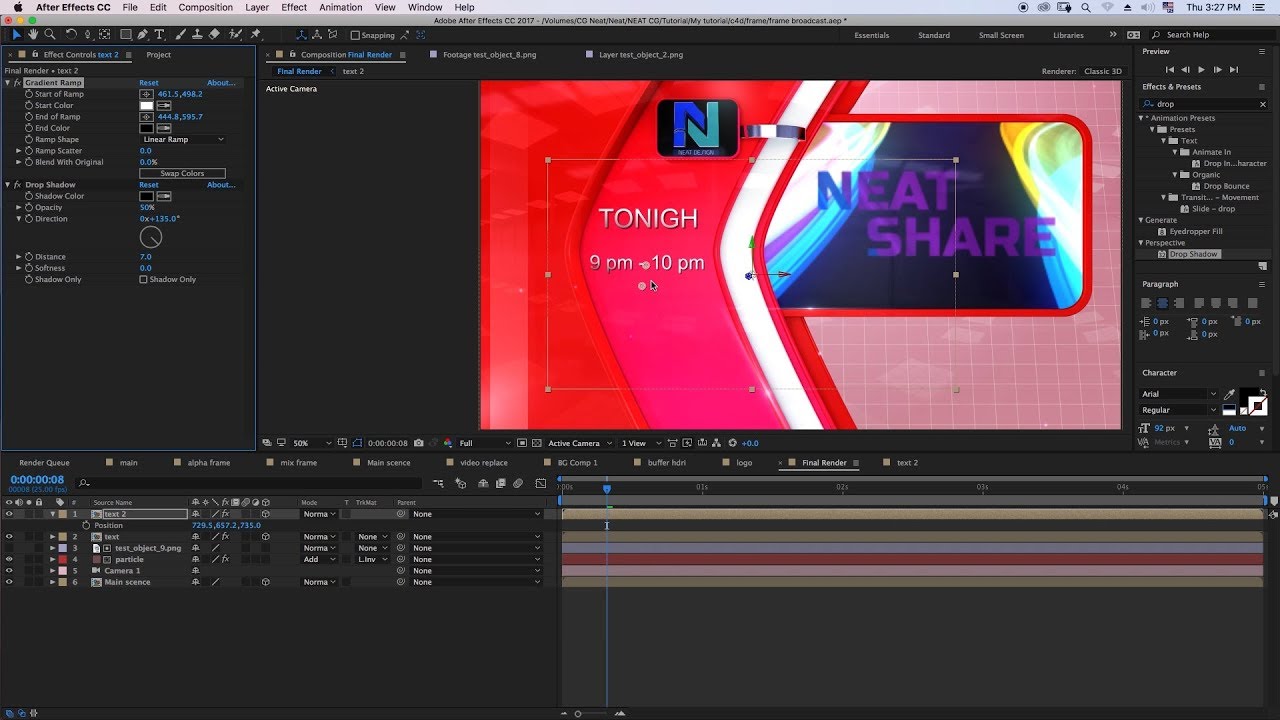Screen dimensions: 1280x720
Task: Select the Pan Behind anchor point tool
Action: [x=104, y=35]
